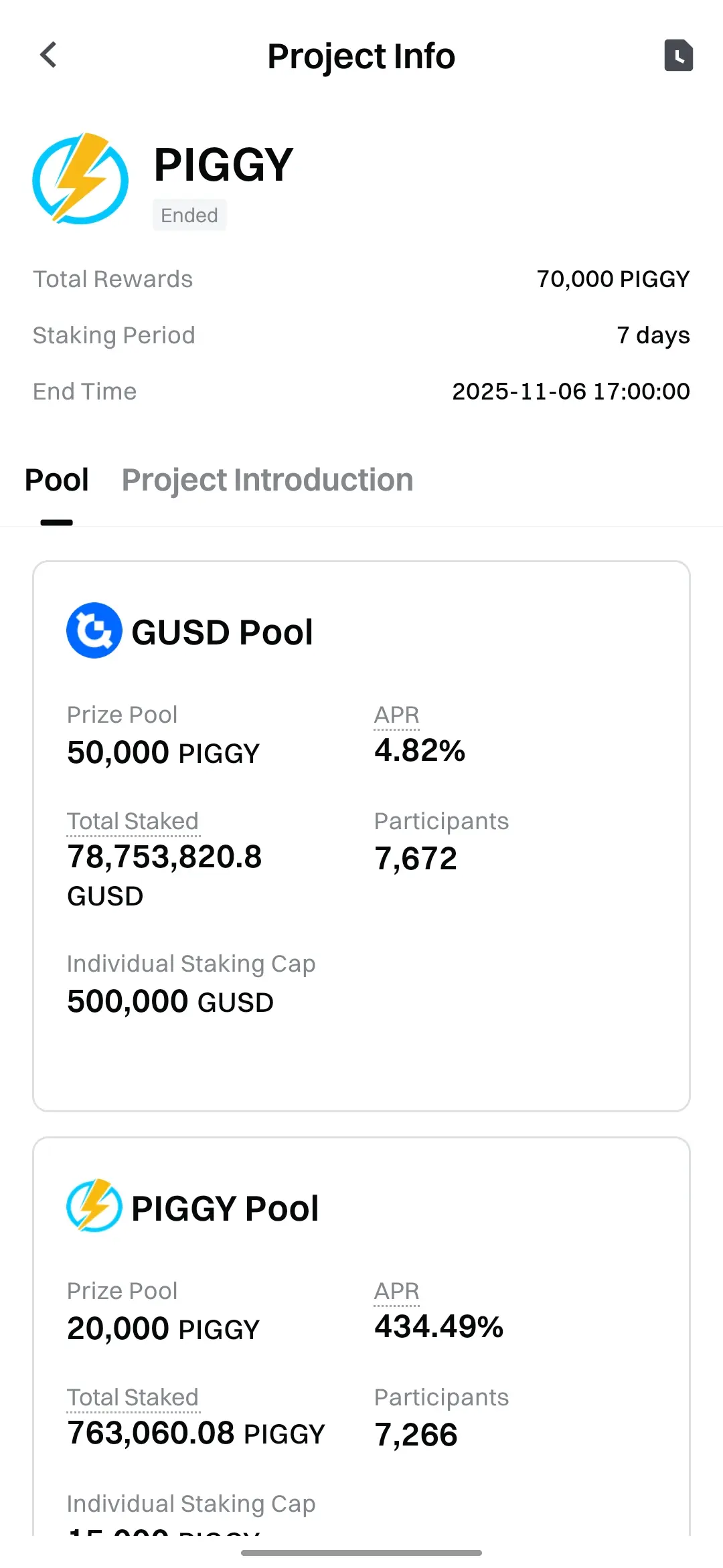Open the Project Introduction tab

[x=267, y=481]
